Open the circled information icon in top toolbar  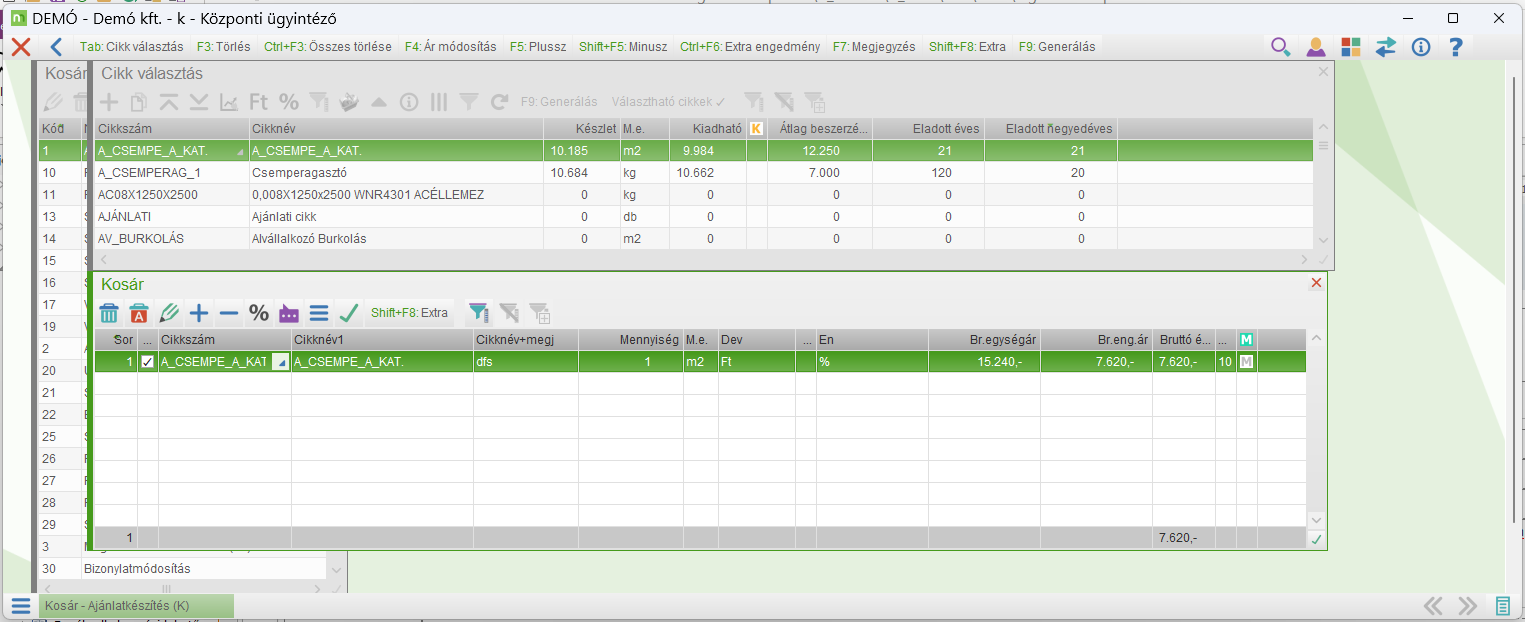point(1421,47)
